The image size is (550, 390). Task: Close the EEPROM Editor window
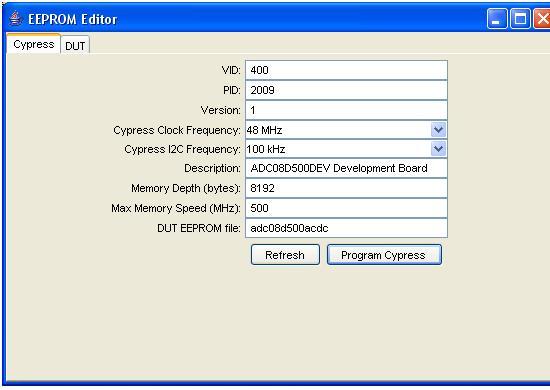tap(542, 19)
